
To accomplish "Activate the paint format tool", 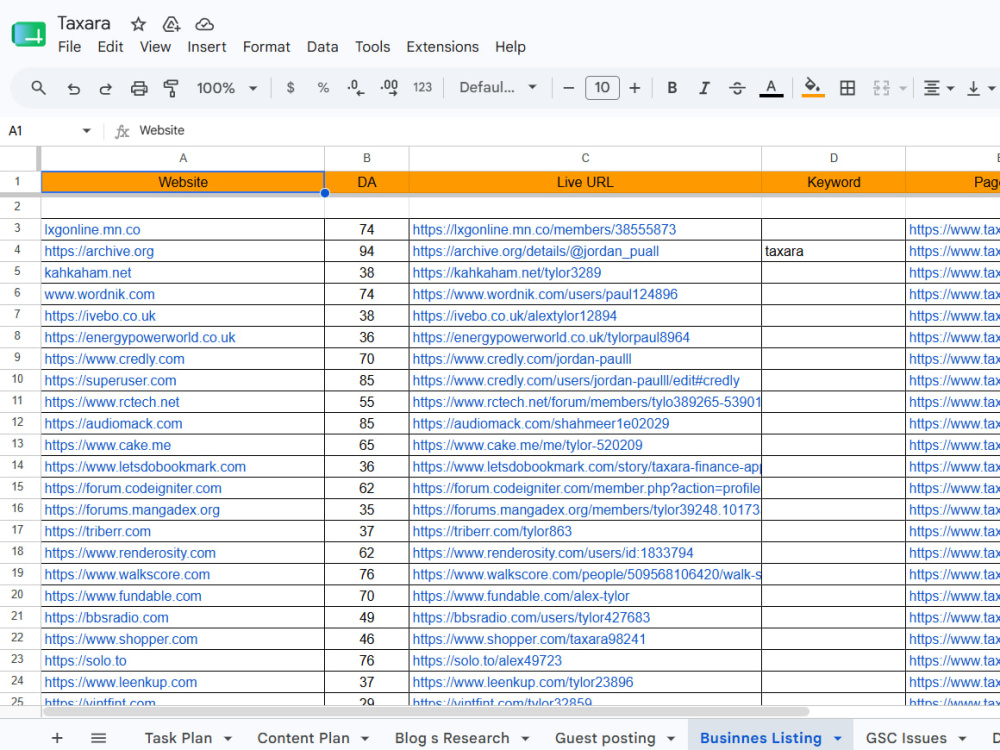I will pos(171,88).
